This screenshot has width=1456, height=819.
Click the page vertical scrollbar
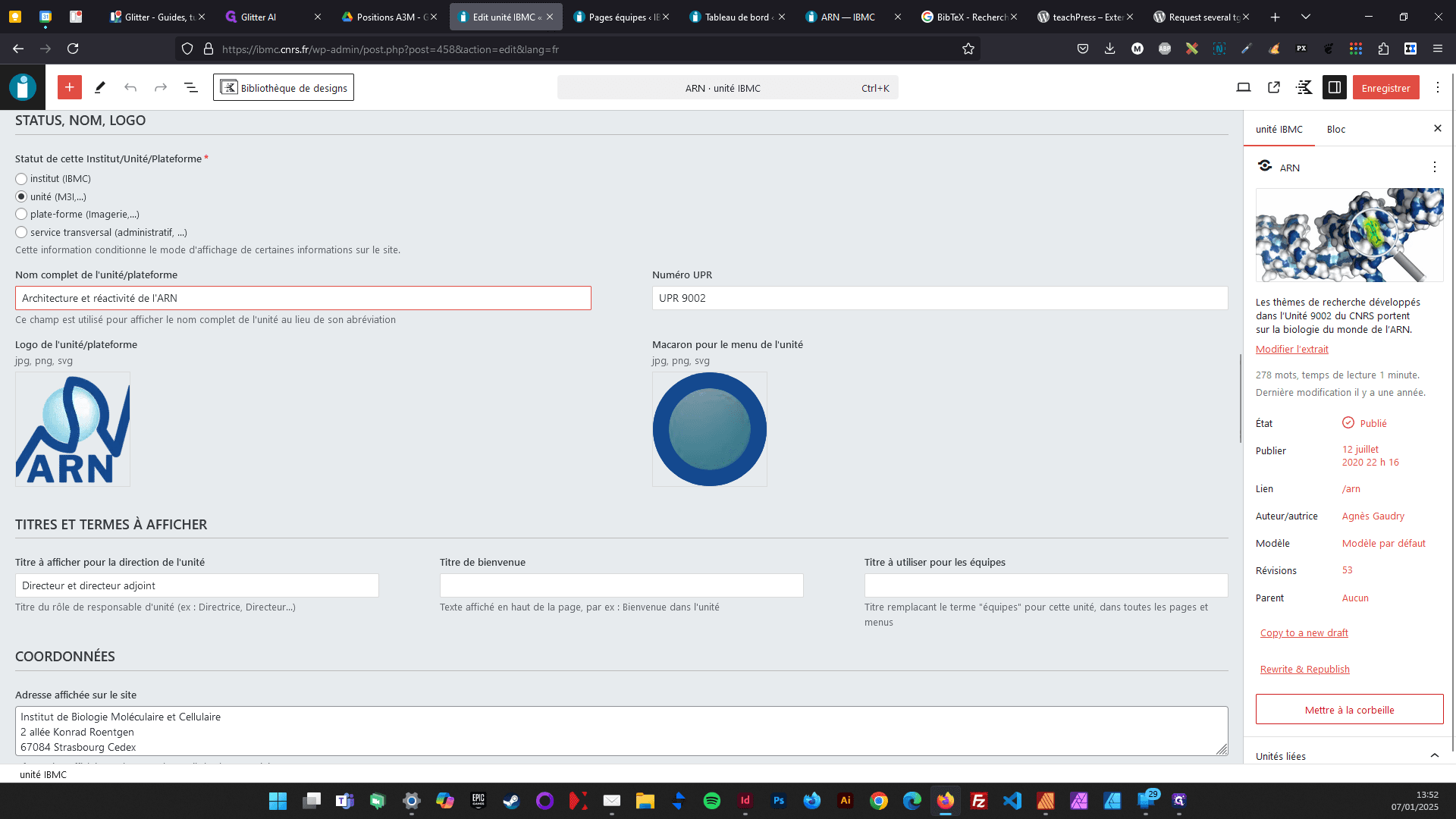click(1240, 398)
